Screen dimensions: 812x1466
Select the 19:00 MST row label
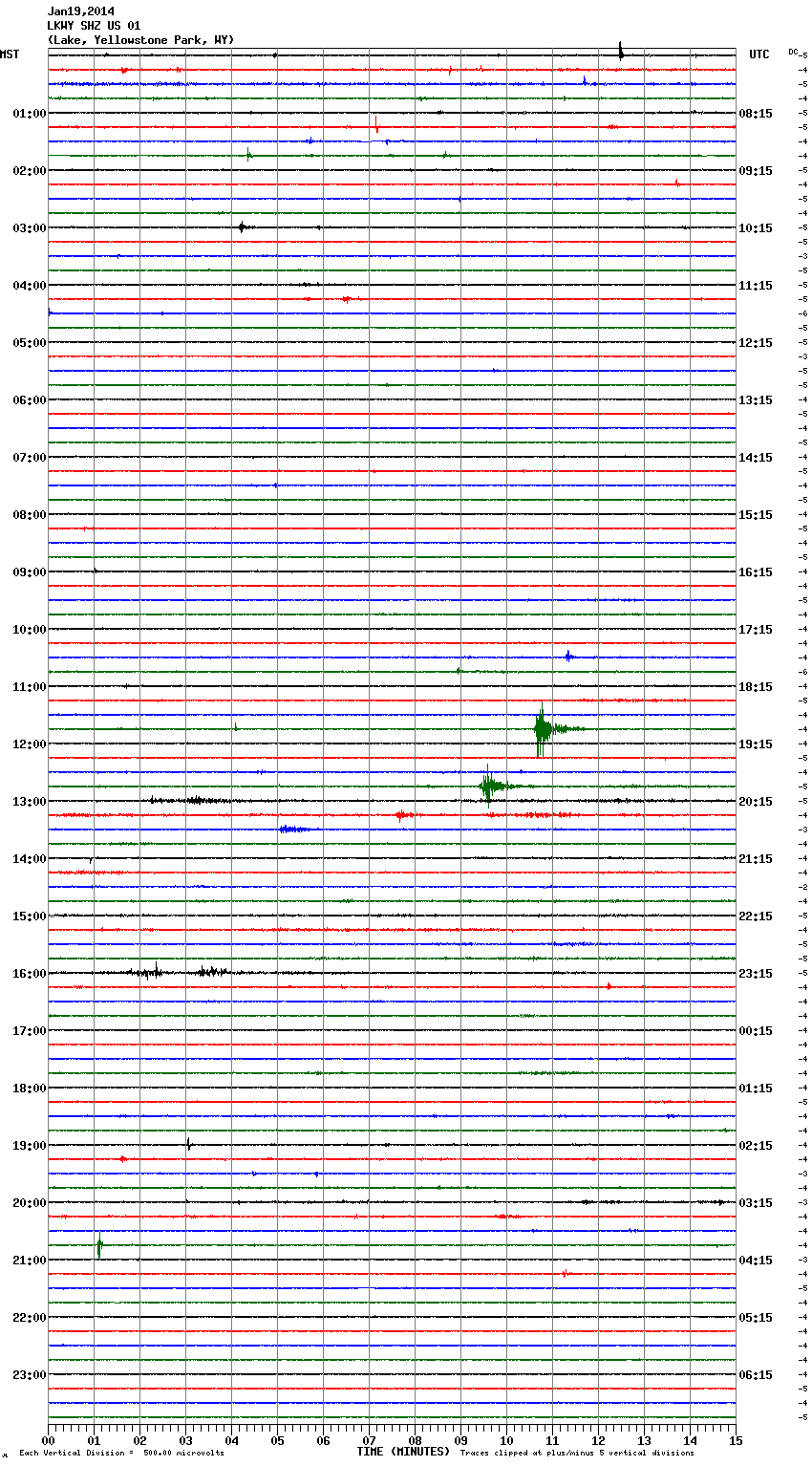pos(29,1146)
